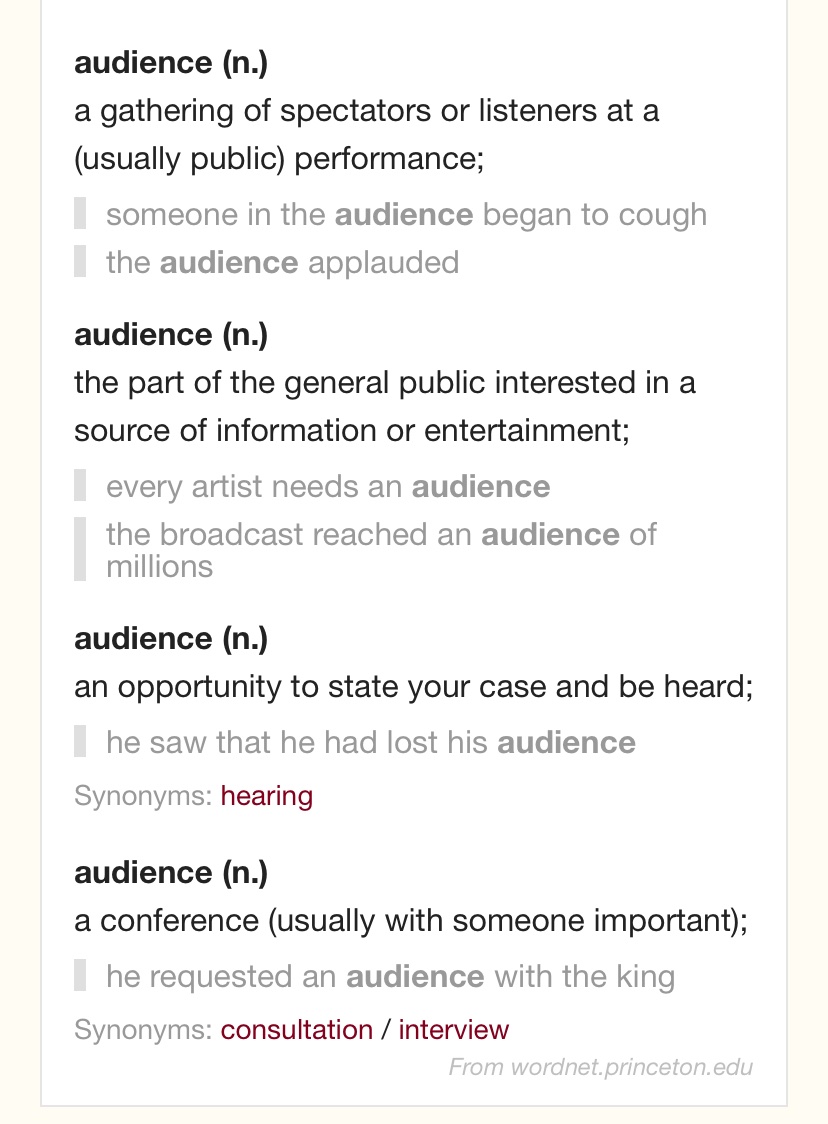Click the example 'the audience applauded'
The height and width of the screenshot is (1124, 828).
pos(282,262)
